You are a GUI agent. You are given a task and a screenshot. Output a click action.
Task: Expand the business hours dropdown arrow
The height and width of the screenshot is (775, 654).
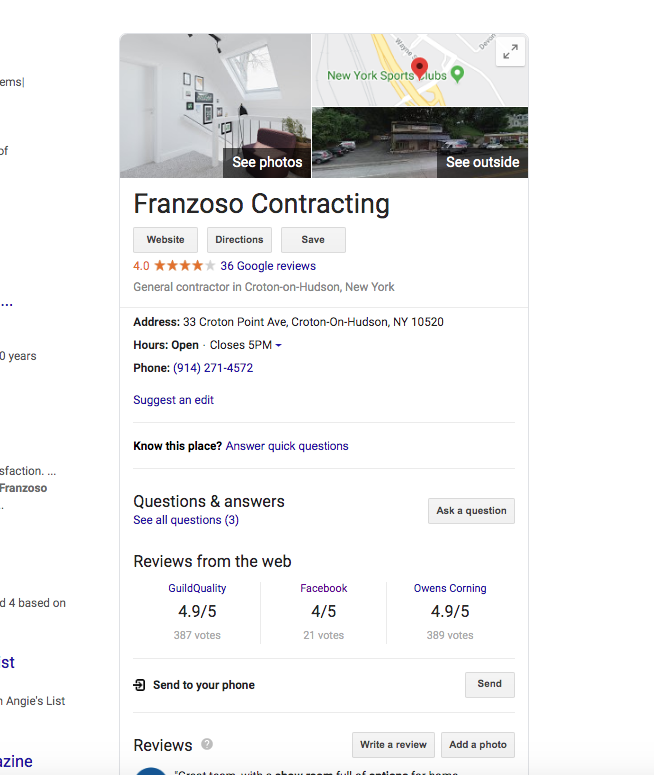[x=278, y=346]
